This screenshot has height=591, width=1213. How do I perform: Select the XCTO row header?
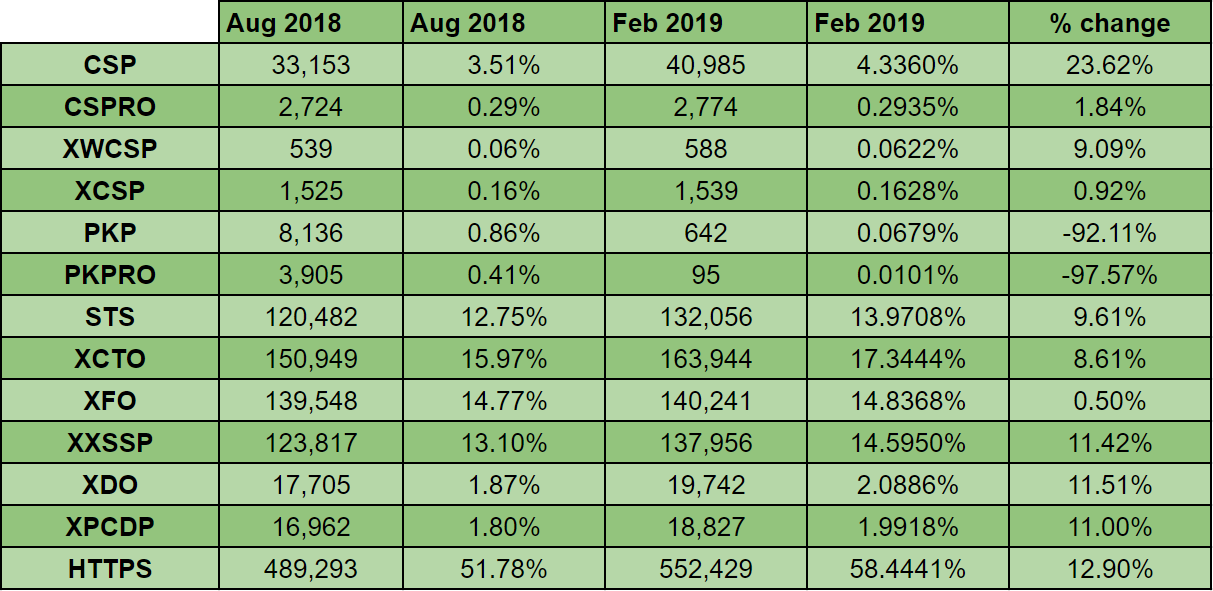110,359
